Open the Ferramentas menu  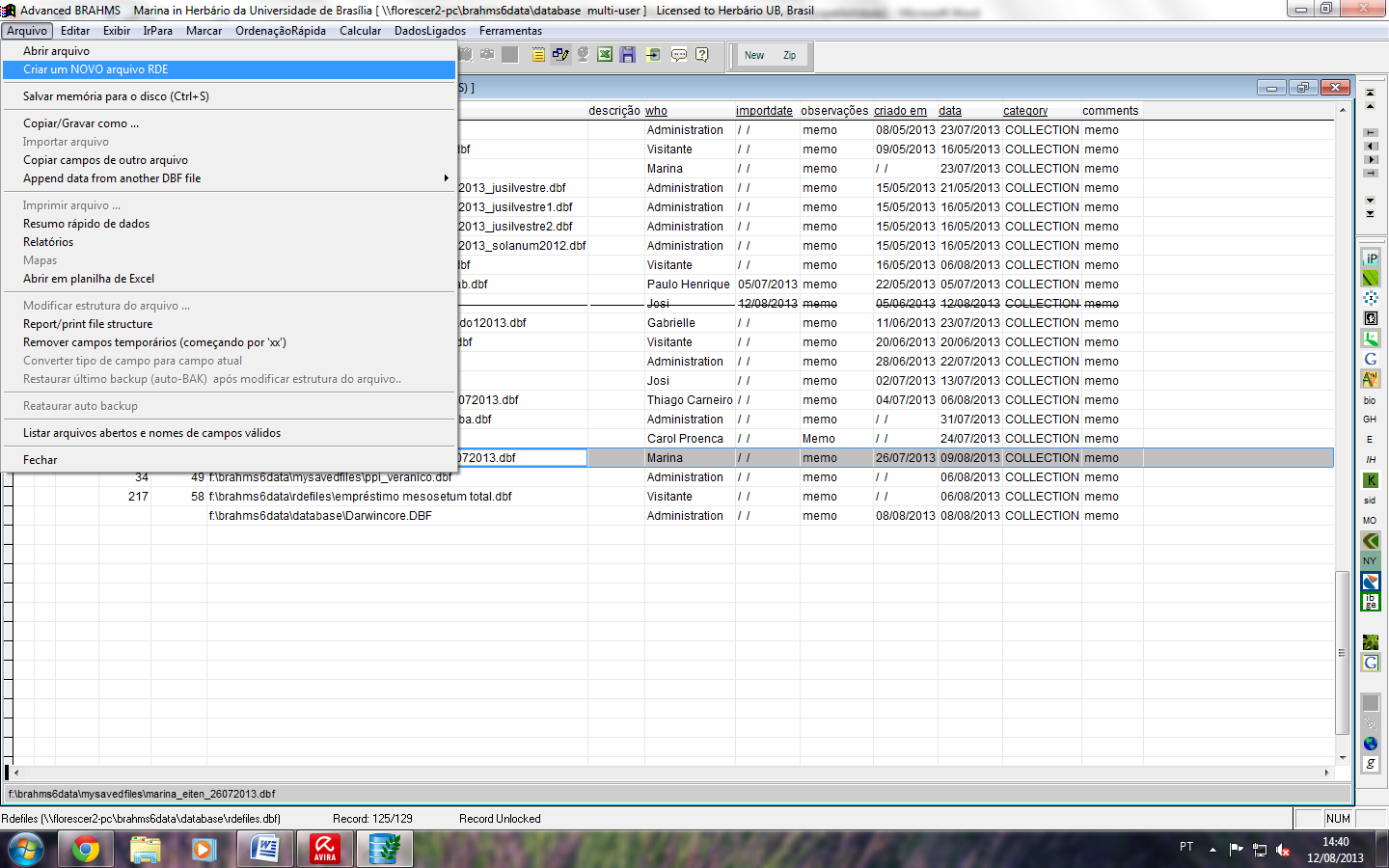click(510, 31)
